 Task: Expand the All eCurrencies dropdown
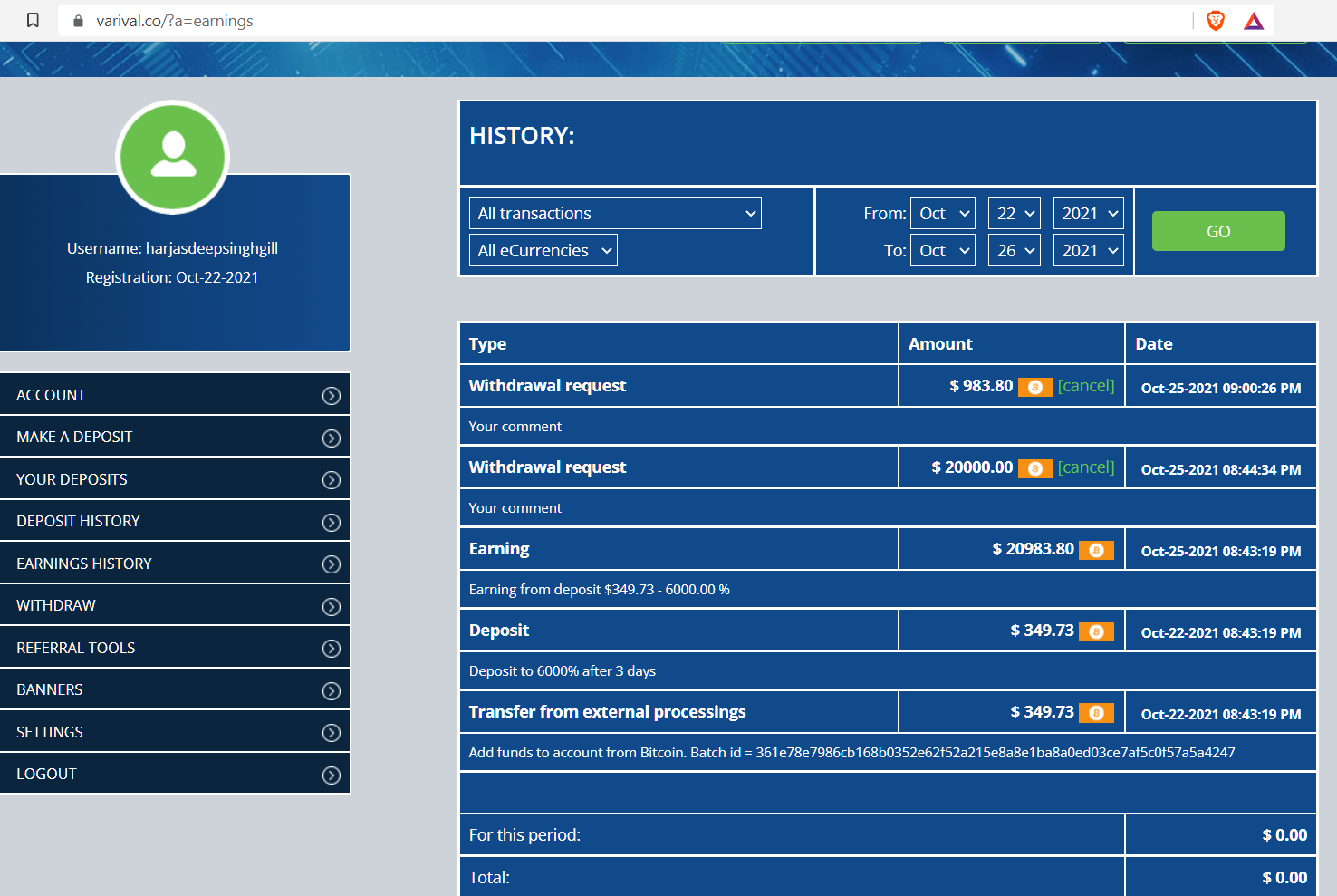(x=543, y=251)
